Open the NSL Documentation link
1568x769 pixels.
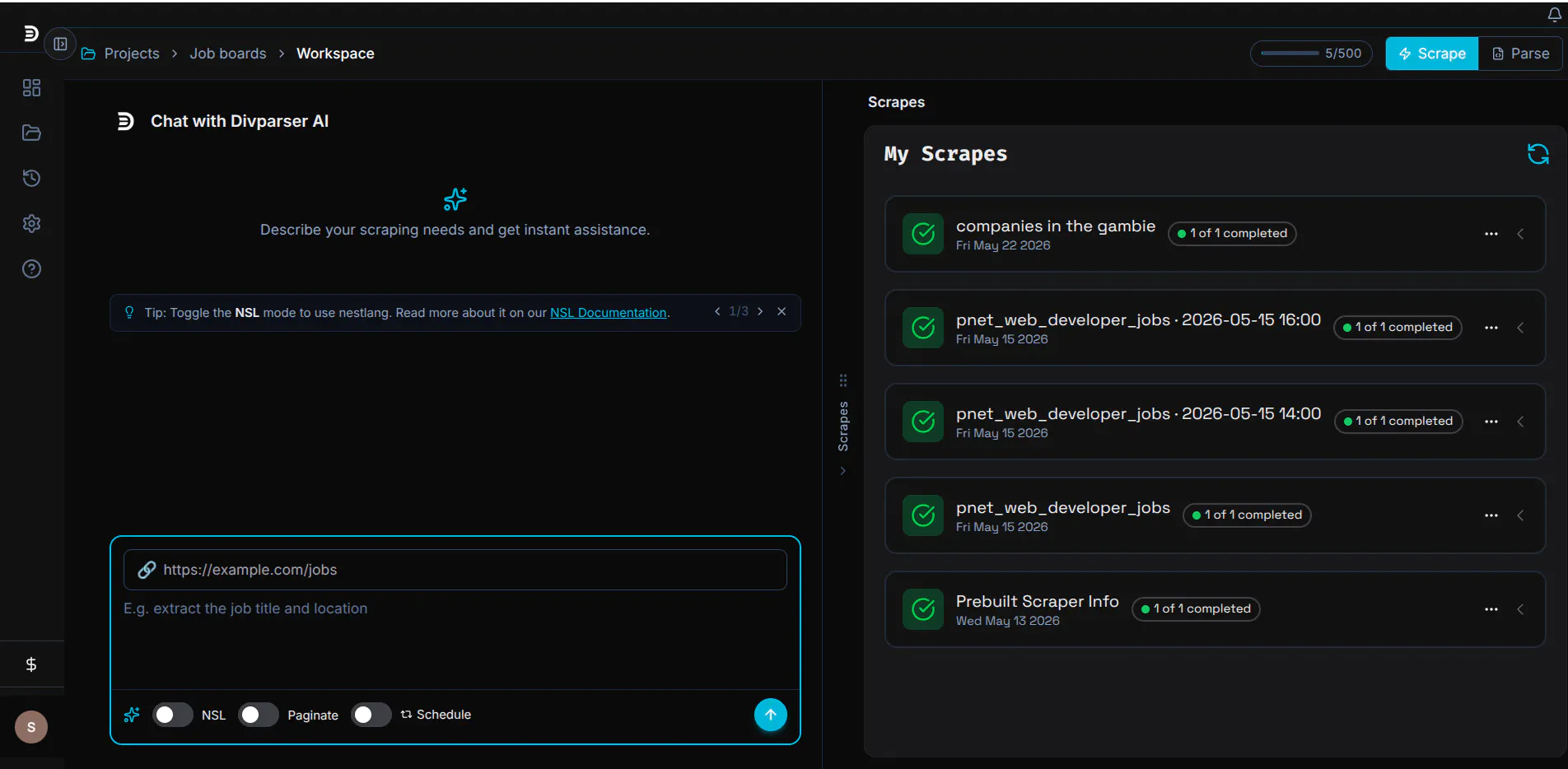tap(609, 313)
